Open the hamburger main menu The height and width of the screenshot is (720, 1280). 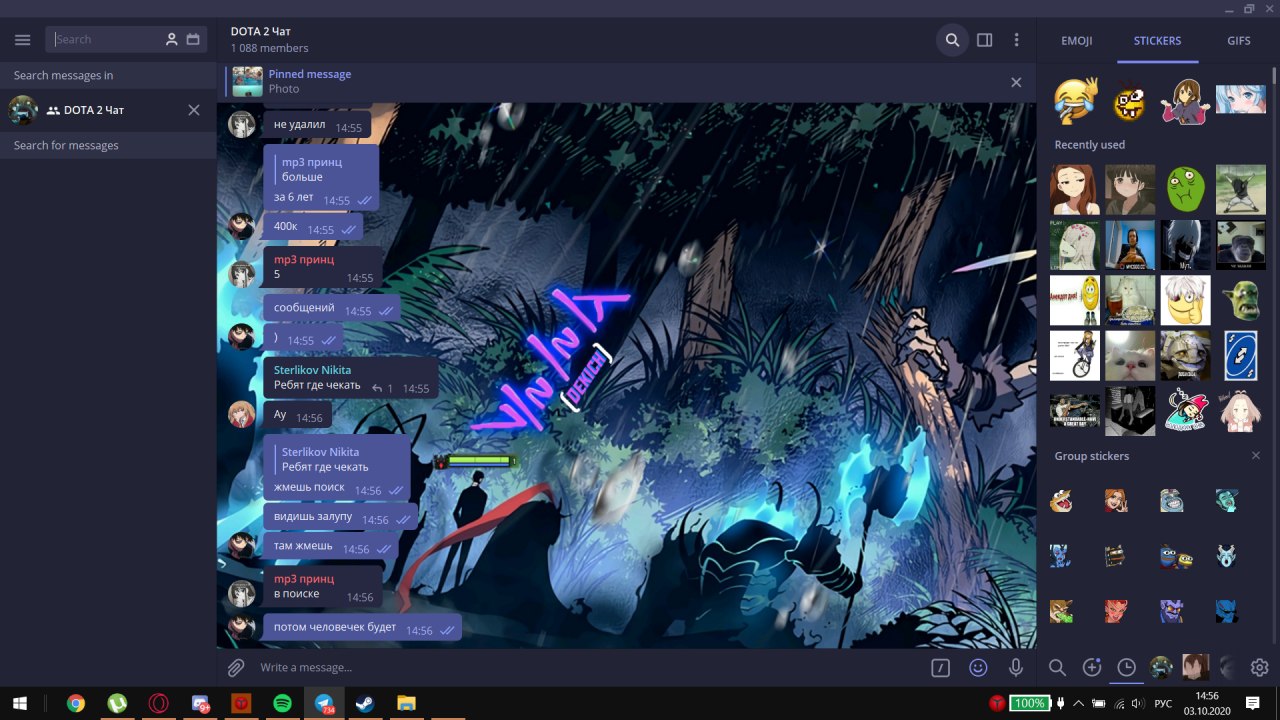click(23, 40)
